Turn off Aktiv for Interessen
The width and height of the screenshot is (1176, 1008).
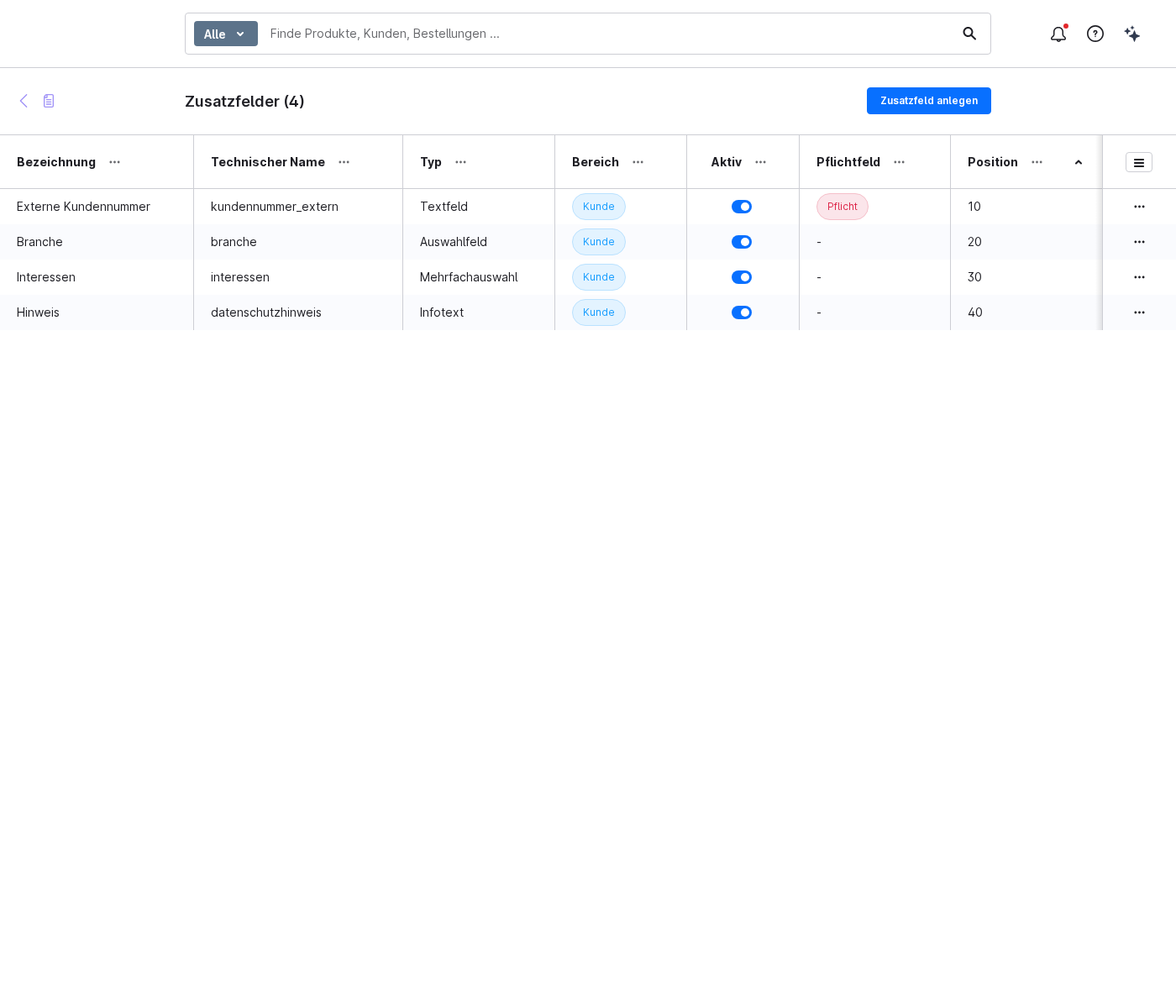[742, 277]
